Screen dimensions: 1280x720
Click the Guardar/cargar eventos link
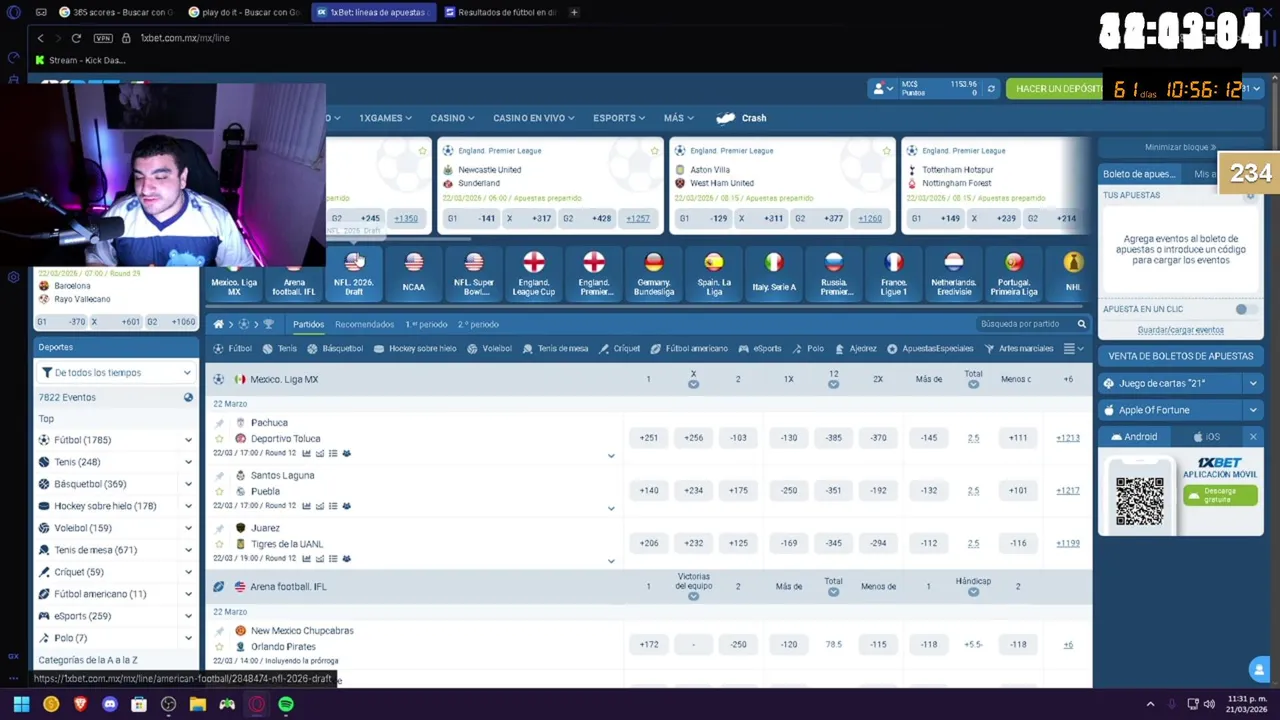(x=1180, y=330)
